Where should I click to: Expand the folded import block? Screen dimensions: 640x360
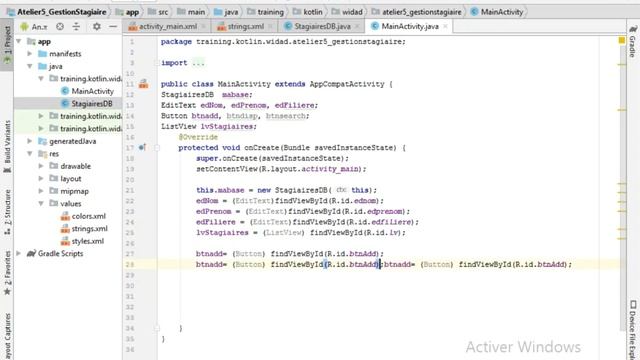[x=157, y=63]
